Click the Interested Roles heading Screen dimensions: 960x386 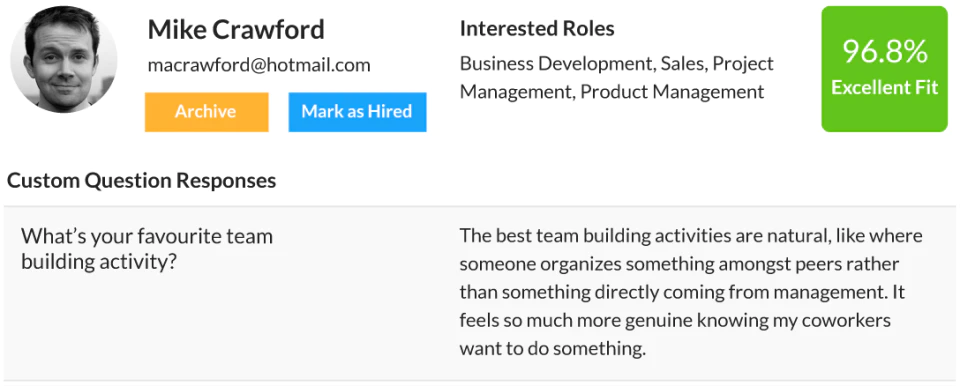click(x=537, y=28)
